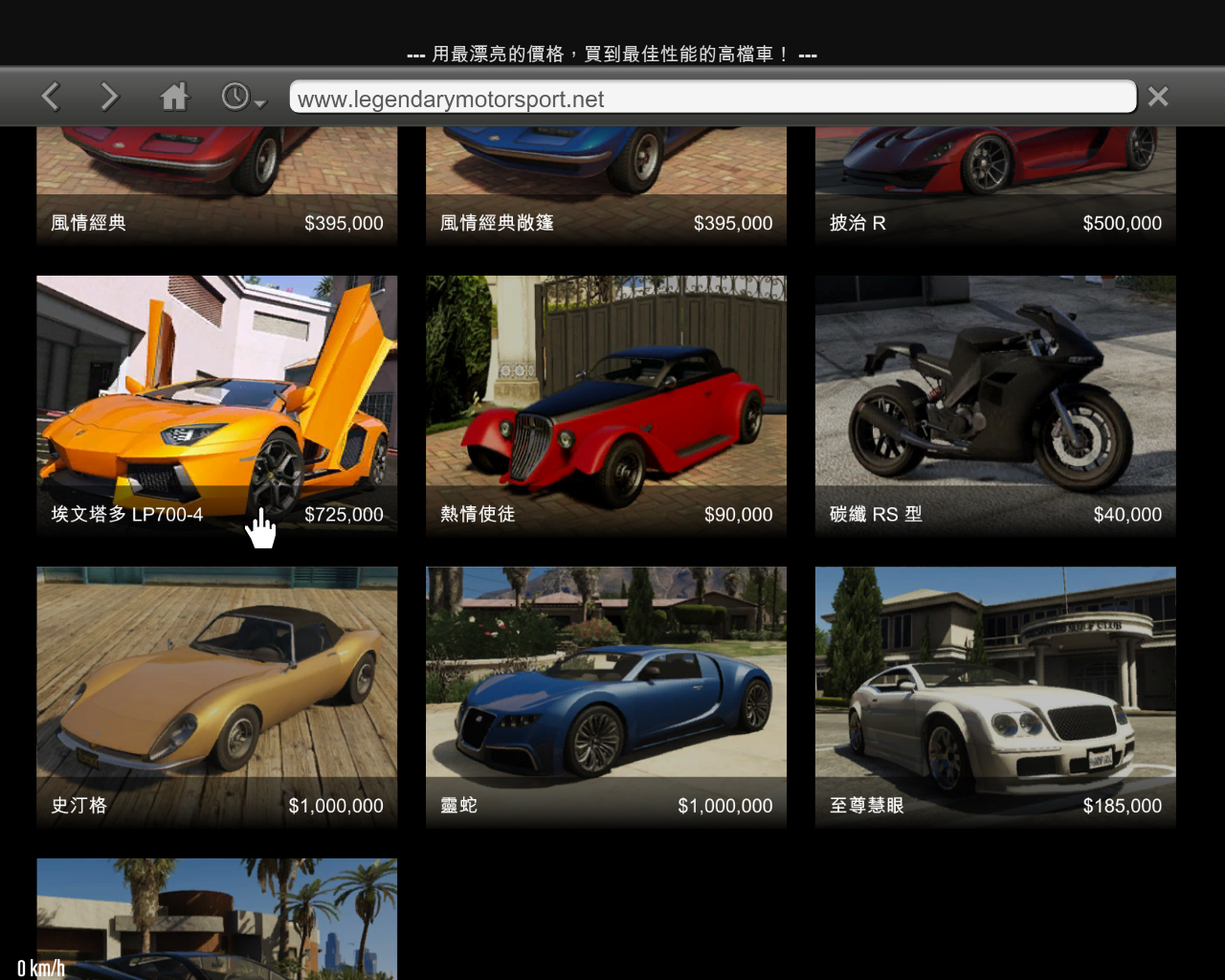The image size is (1225, 980).
Task: Go back using the browser back arrow
Action: point(51,97)
